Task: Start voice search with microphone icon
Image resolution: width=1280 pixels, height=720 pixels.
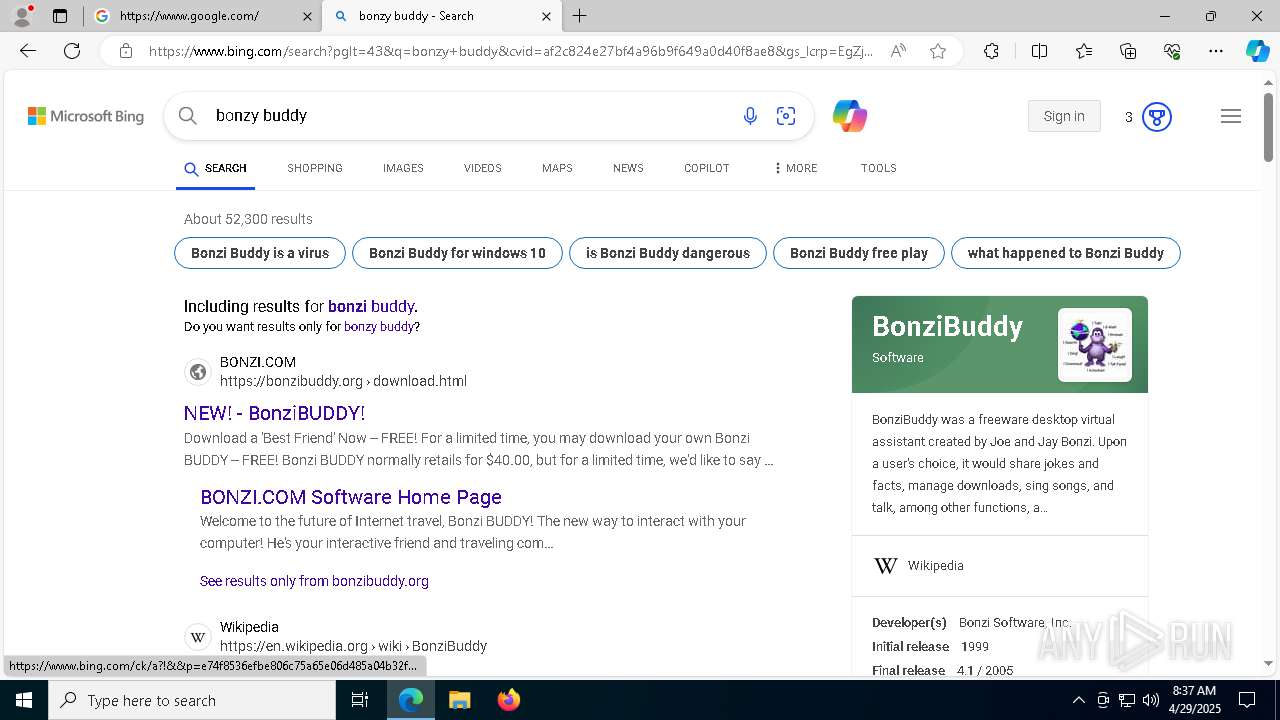Action: [750, 116]
